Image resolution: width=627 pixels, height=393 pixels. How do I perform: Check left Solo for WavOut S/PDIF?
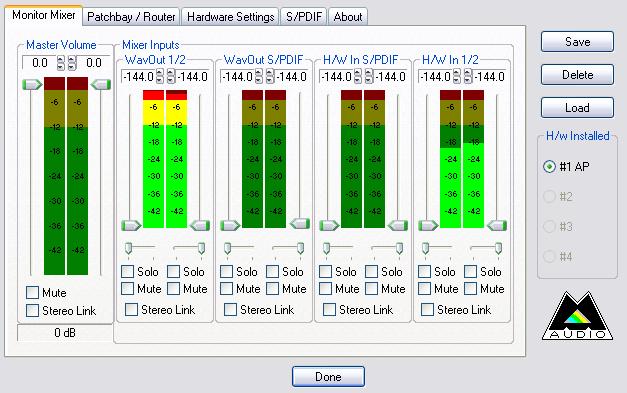[x=226, y=272]
